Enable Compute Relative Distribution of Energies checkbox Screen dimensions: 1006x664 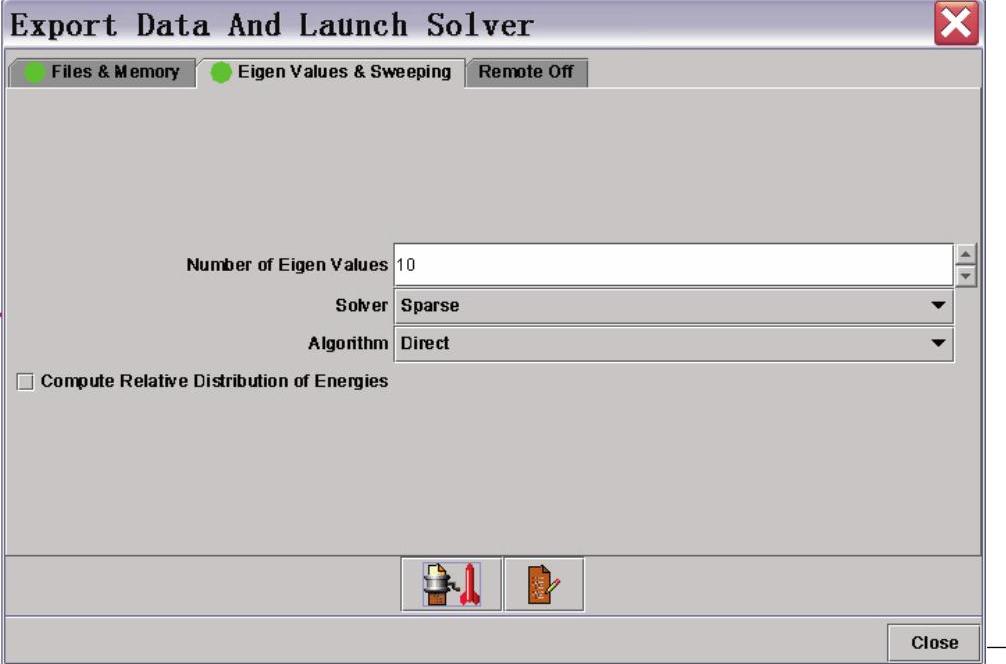point(25,382)
